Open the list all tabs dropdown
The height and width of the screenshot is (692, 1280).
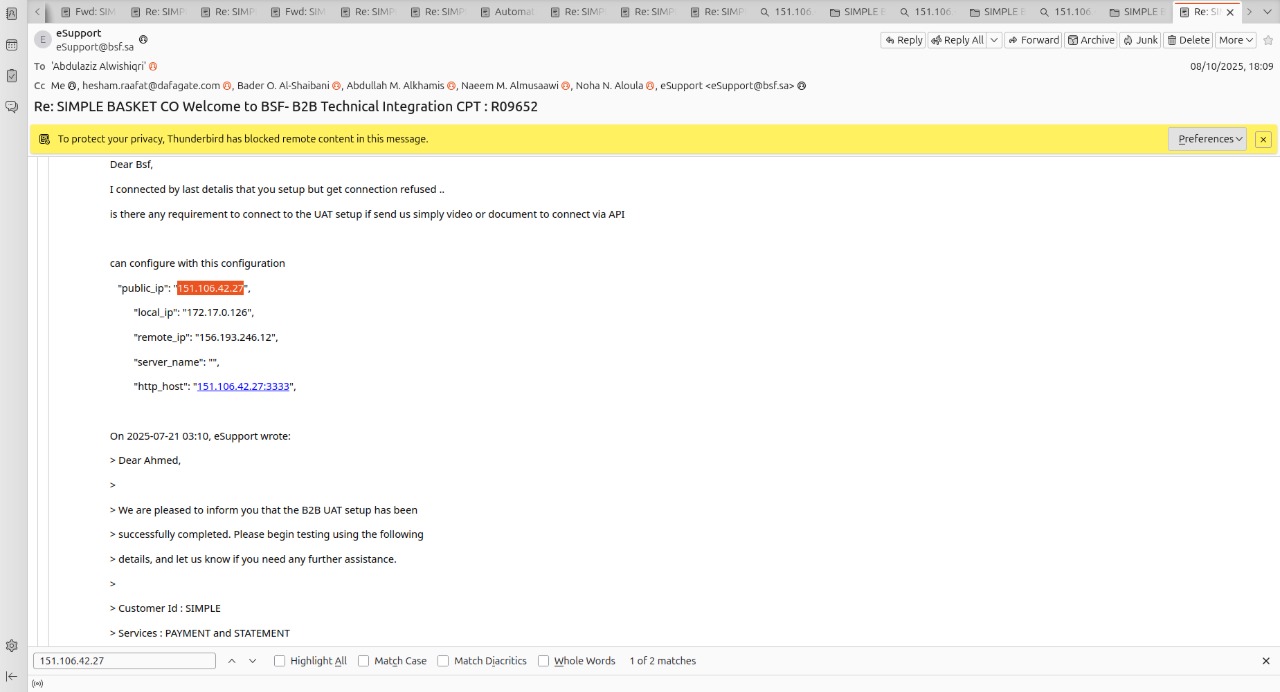[x=1267, y=12]
